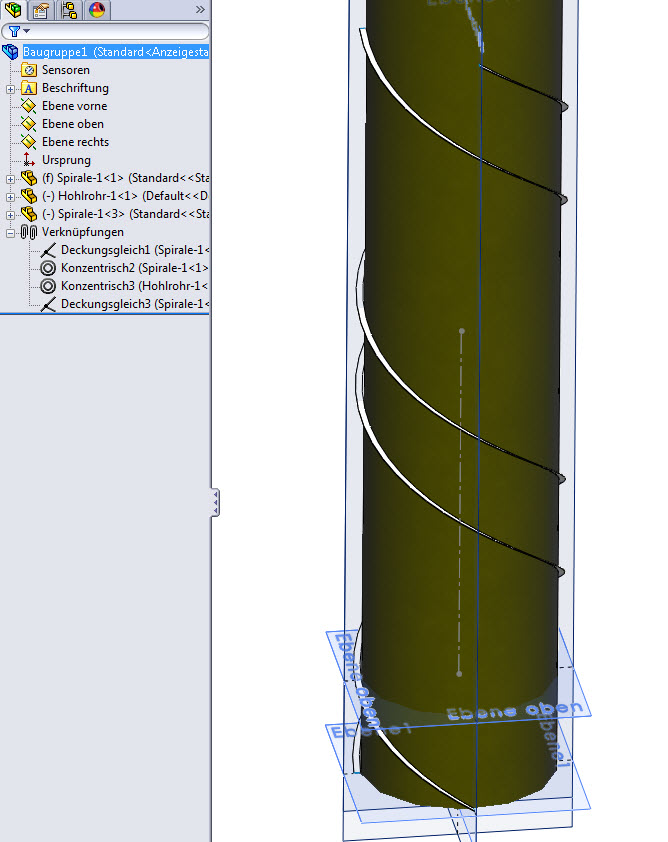Screen dimensions: 668x842
Task: Expand the (f) Spirale-1<1> component
Action: pyautogui.click(x=10, y=179)
